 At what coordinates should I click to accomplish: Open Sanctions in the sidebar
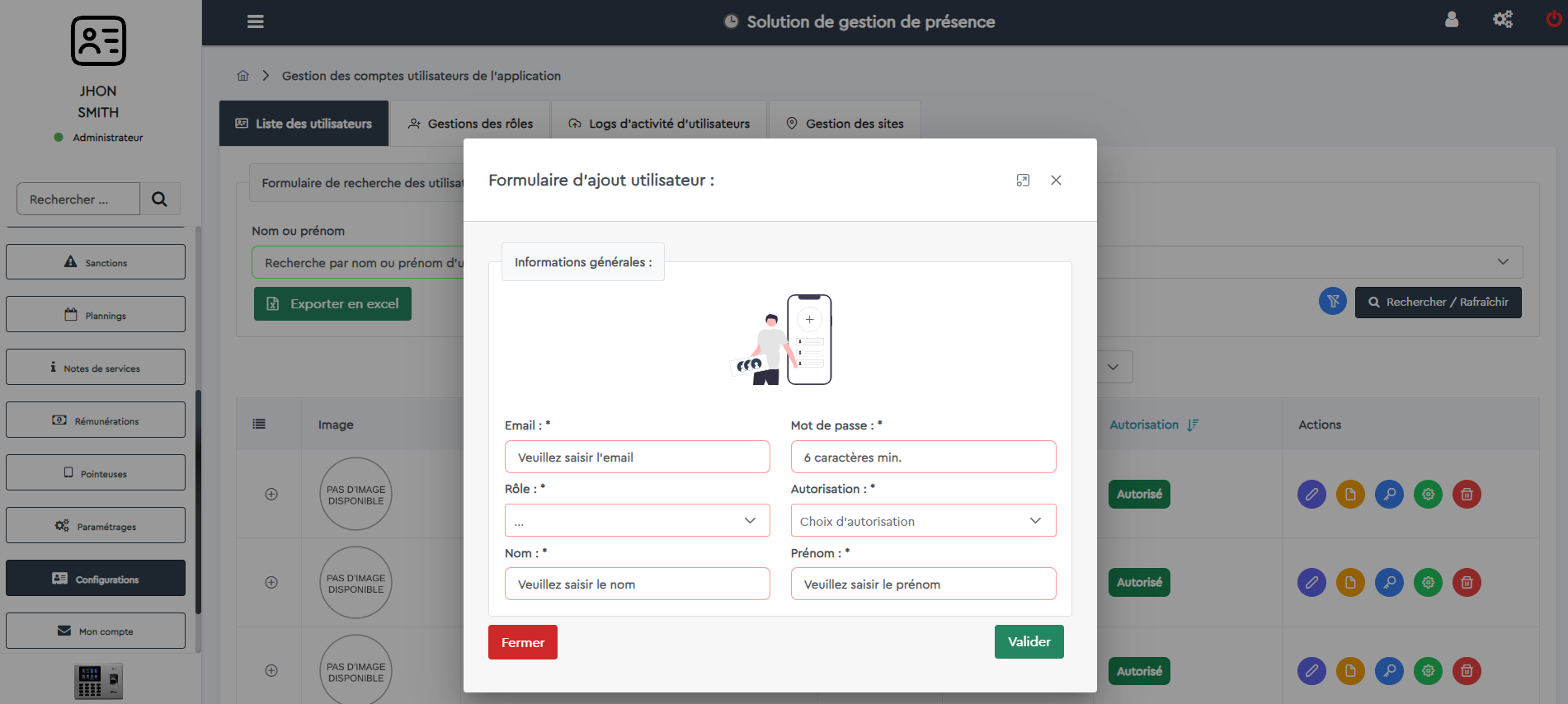point(96,262)
